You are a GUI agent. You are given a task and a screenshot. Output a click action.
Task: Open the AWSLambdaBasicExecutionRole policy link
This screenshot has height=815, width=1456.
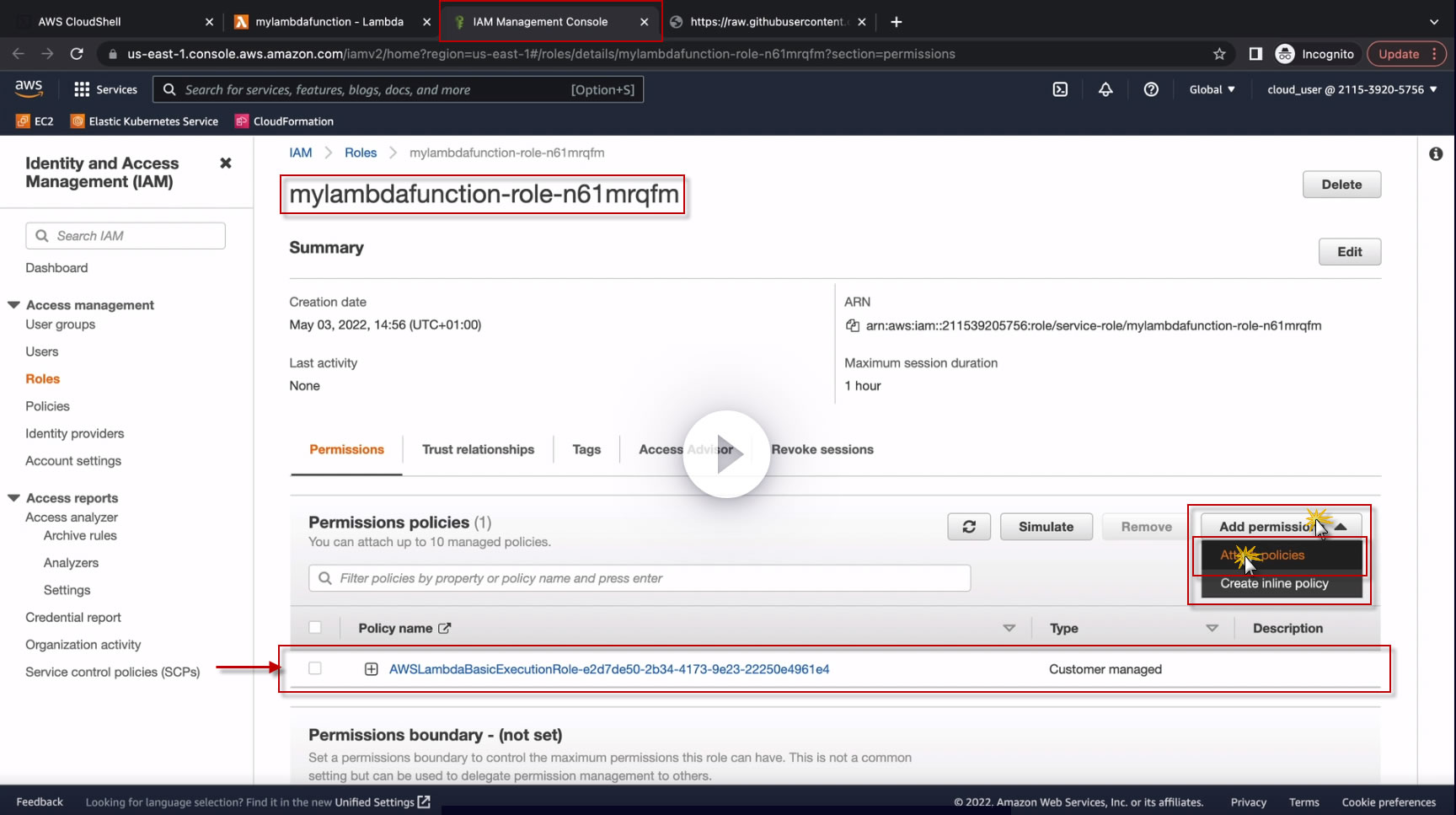coord(609,669)
